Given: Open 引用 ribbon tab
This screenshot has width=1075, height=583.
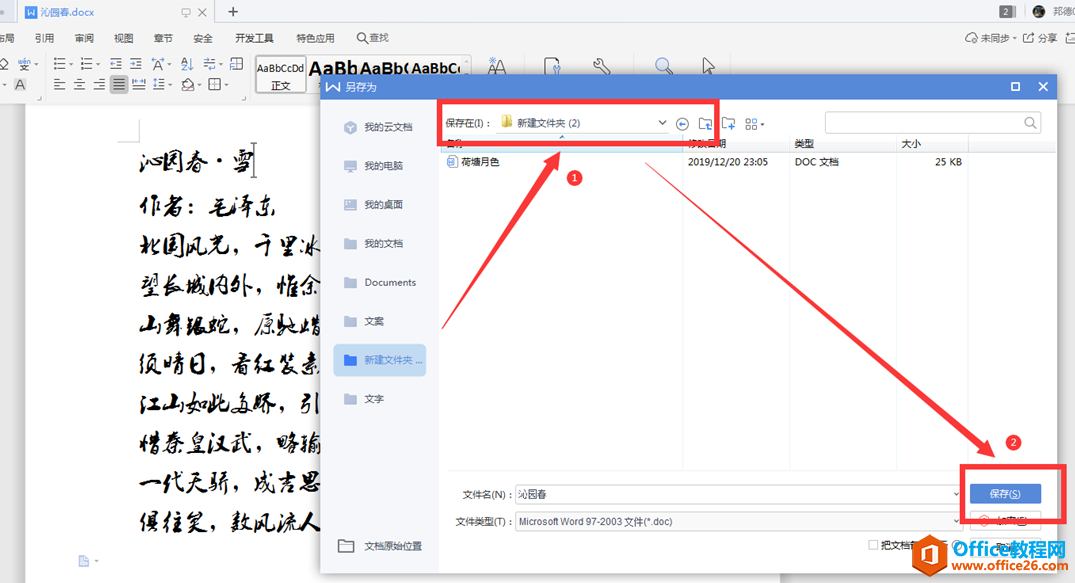Looking at the screenshot, I should click(45, 38).
